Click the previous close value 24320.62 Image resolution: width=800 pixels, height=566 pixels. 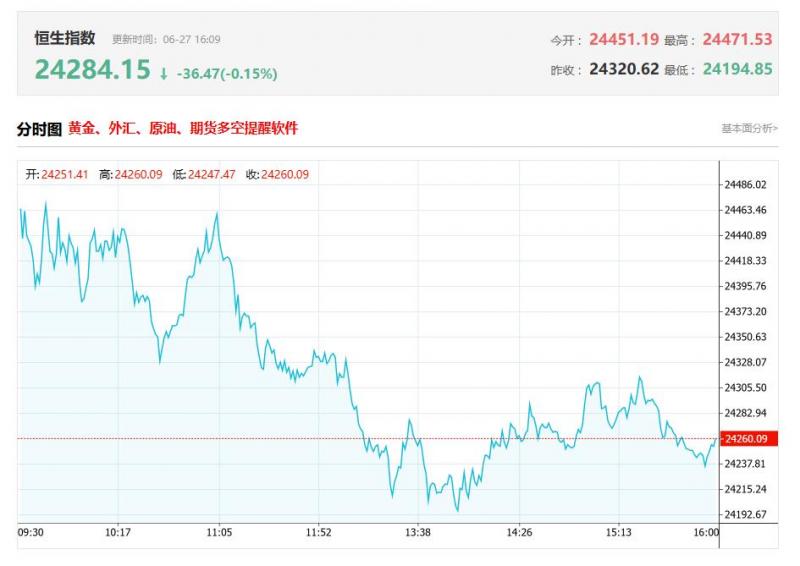(624, 69)
